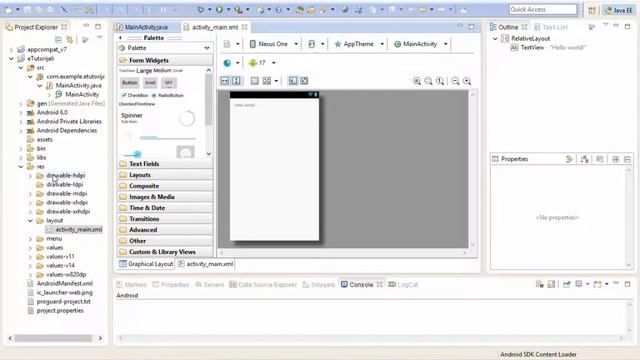Expand the Time & Date palette category

pos(165,208)
